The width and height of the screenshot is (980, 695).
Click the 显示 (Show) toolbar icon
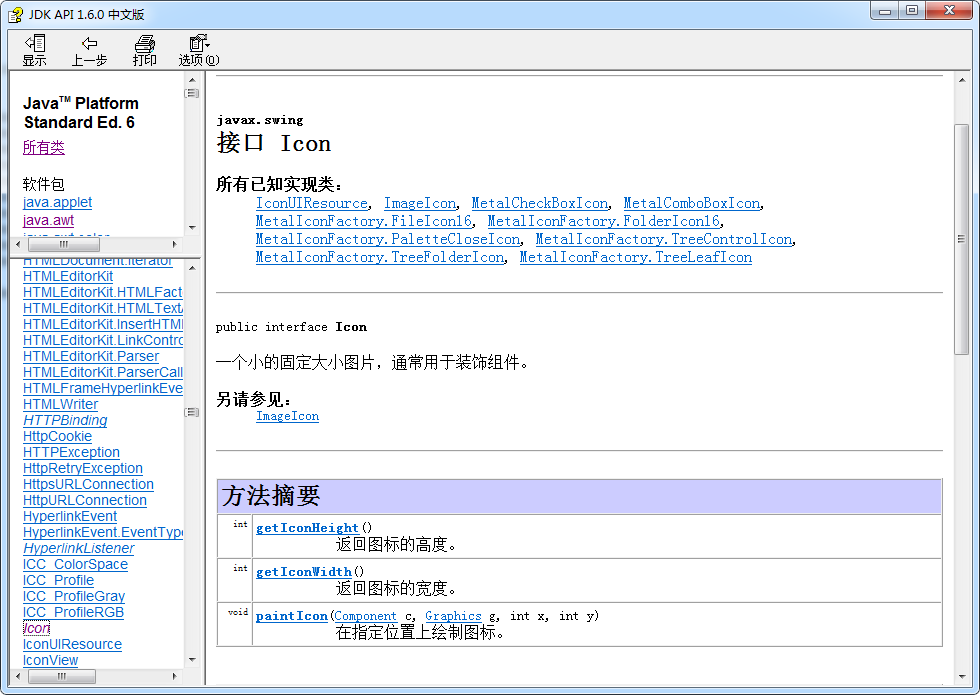34,51
